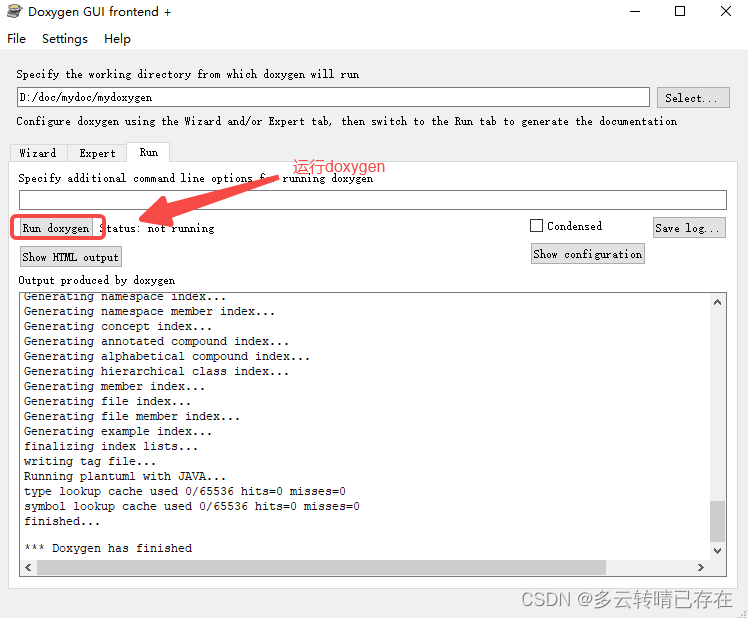Click the '*** Doxygen has finished' line
The image size is (748, 618).
pyautogui.click(x=108, y=548)
